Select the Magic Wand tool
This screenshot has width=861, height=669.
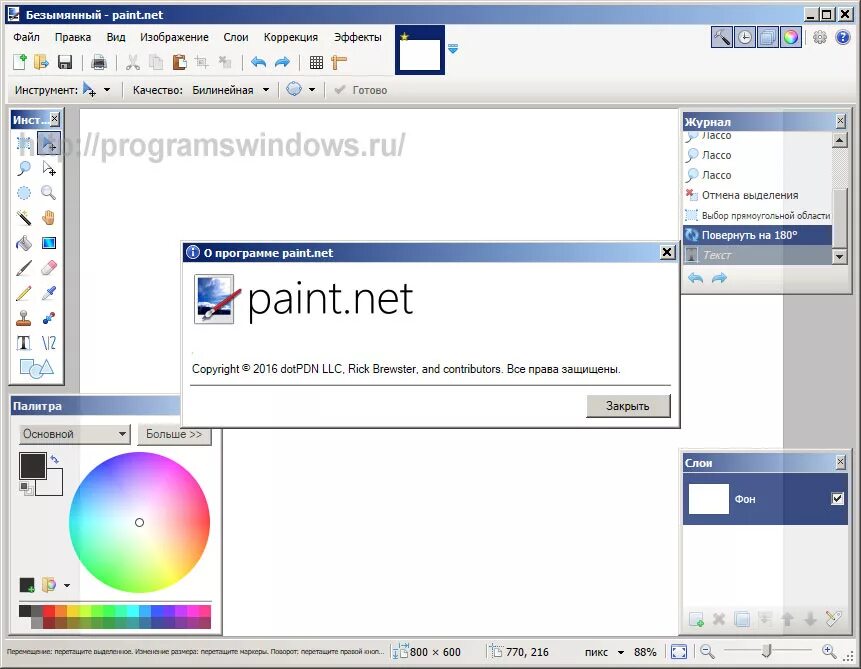pos(24,218)
